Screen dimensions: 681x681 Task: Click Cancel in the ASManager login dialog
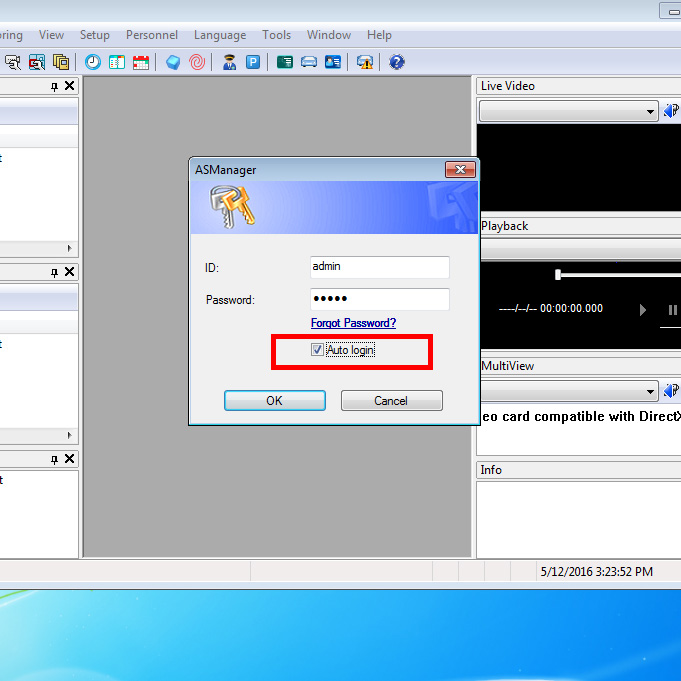pyautogui.click(x=391, y=400)
